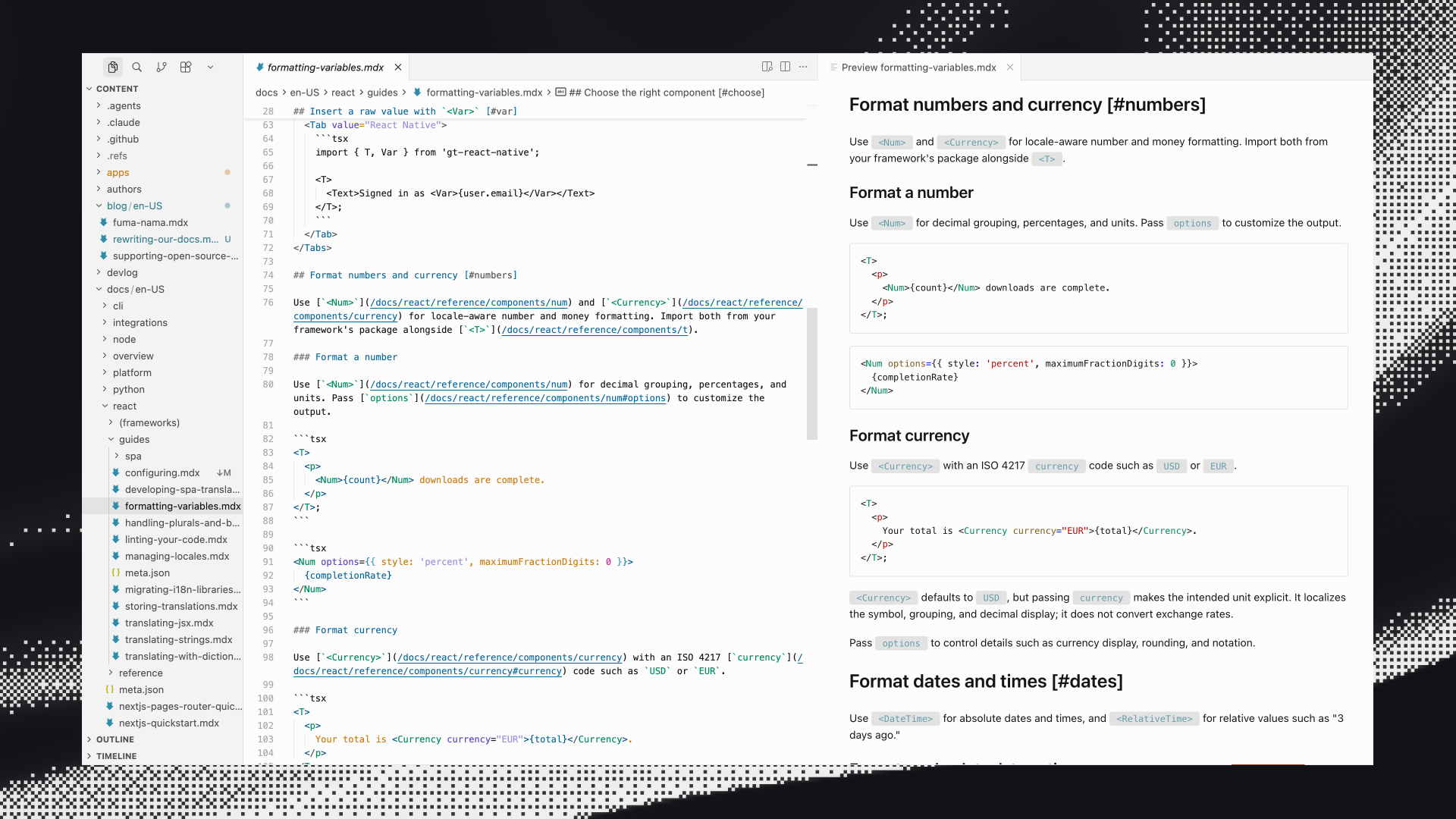Open migrating-i18n-libraries file
This screenshot has width=1456, height=819.
tap(162, 590)
